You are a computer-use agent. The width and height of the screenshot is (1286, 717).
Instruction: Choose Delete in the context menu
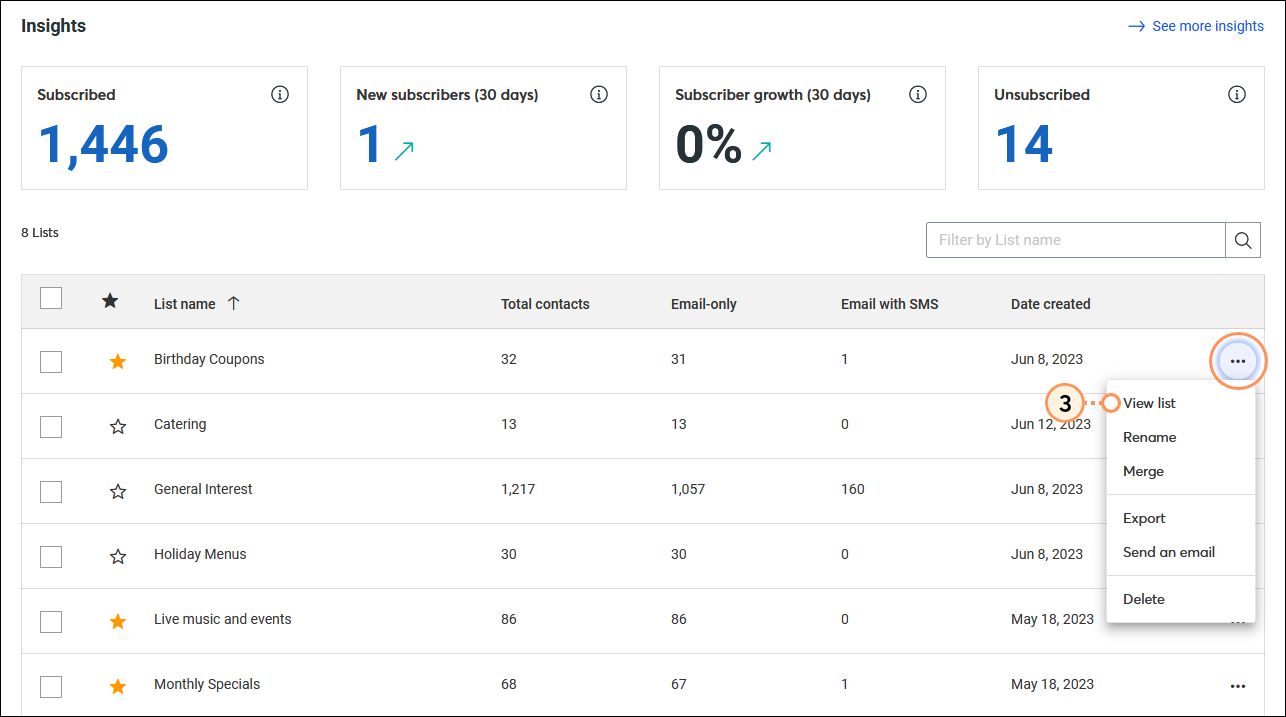click(1143, 598)
